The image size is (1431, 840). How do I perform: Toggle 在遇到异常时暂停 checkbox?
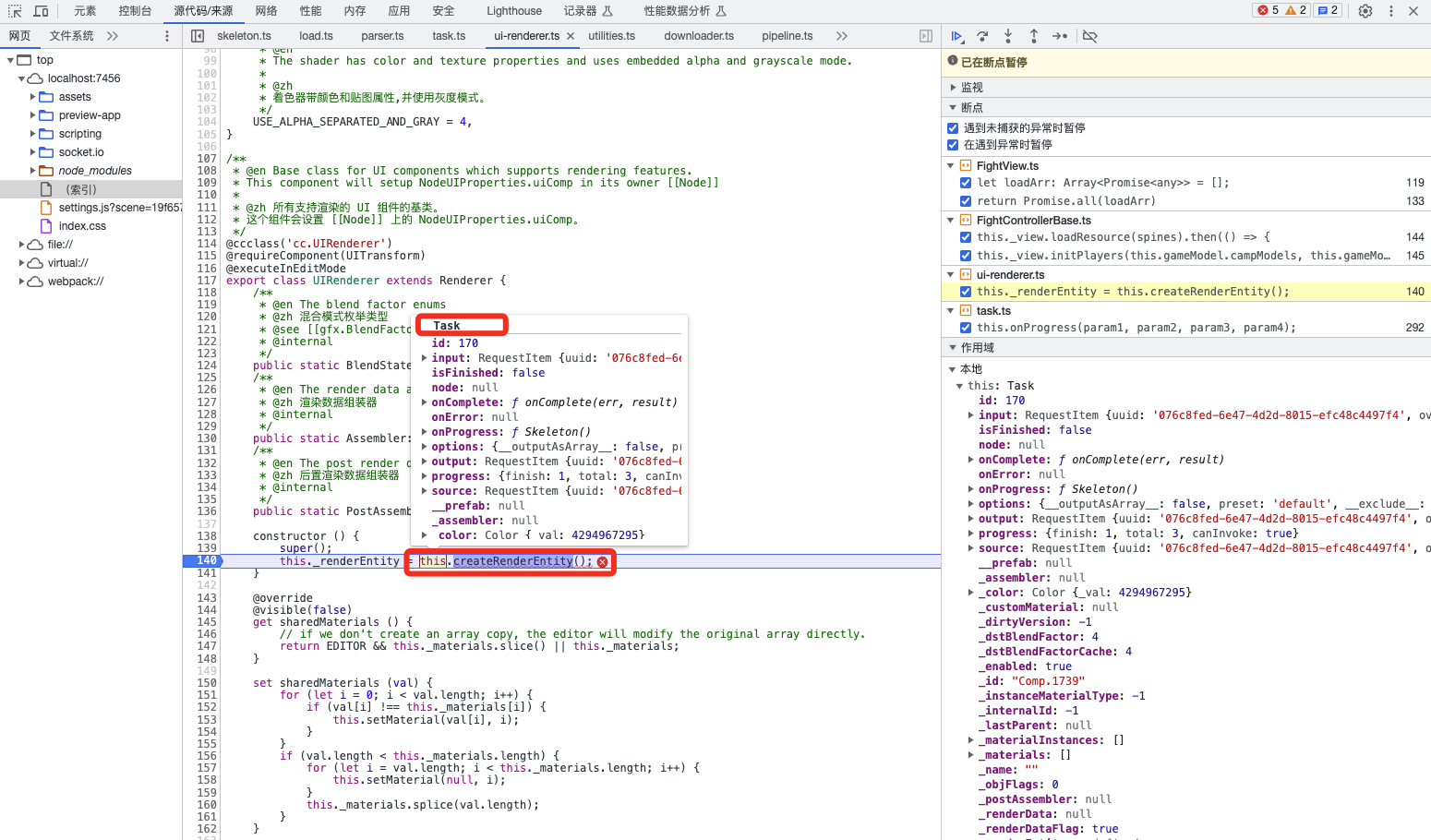pyautogui.click(x=953, y=145)
